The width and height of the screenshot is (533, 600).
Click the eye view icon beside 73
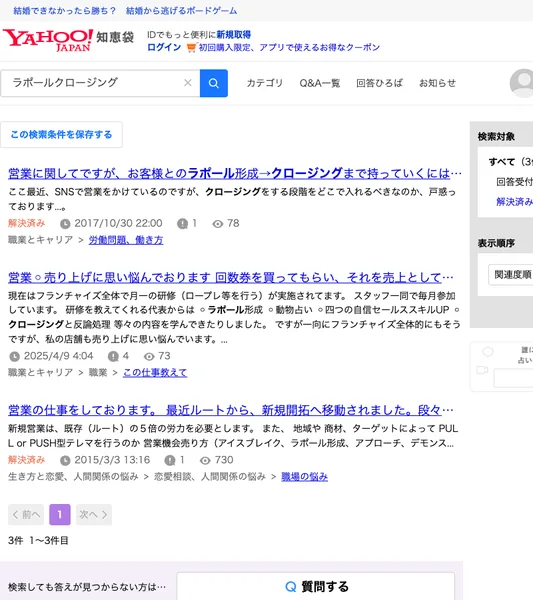pos(149,357)
